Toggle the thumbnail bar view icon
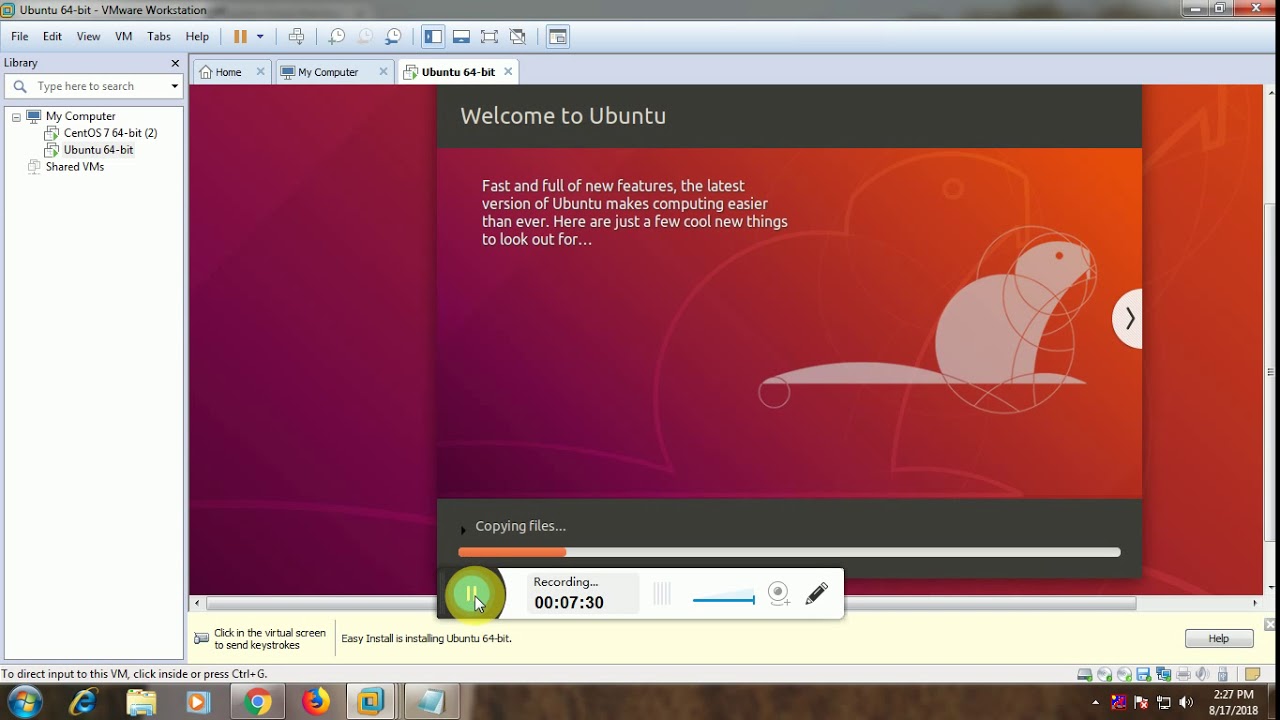 pos(461,36)
